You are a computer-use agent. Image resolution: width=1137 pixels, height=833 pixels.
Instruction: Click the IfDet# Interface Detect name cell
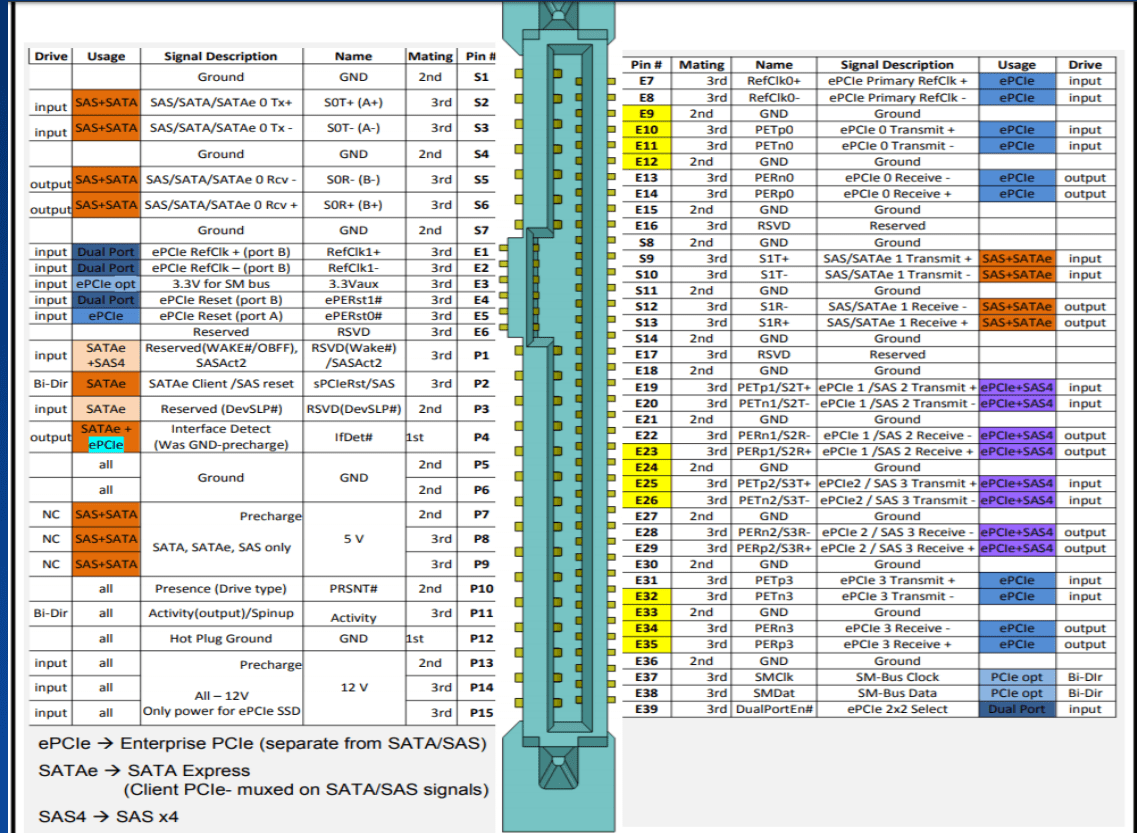tap(353, 437)
